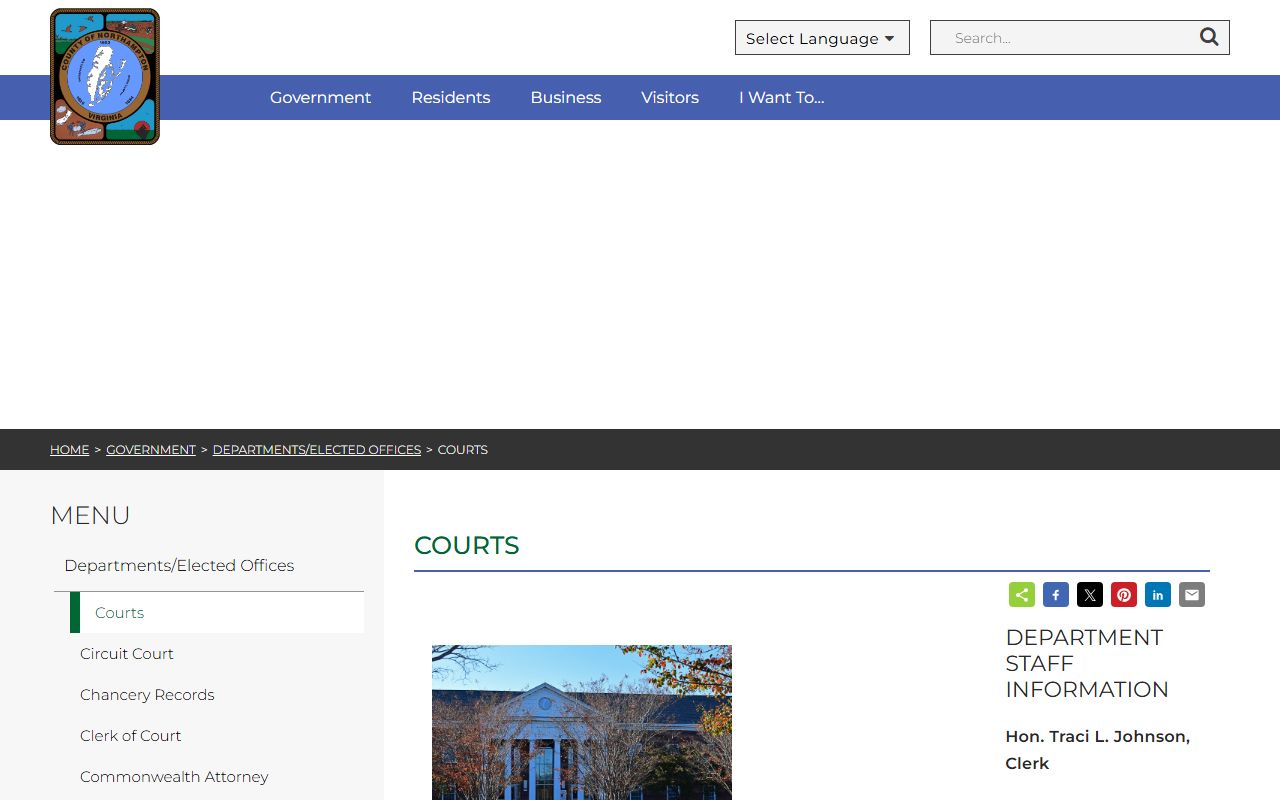Open Clerk of Court sidebar link
This screenshot has height=800, width=1280.
[x=131, y=736]
